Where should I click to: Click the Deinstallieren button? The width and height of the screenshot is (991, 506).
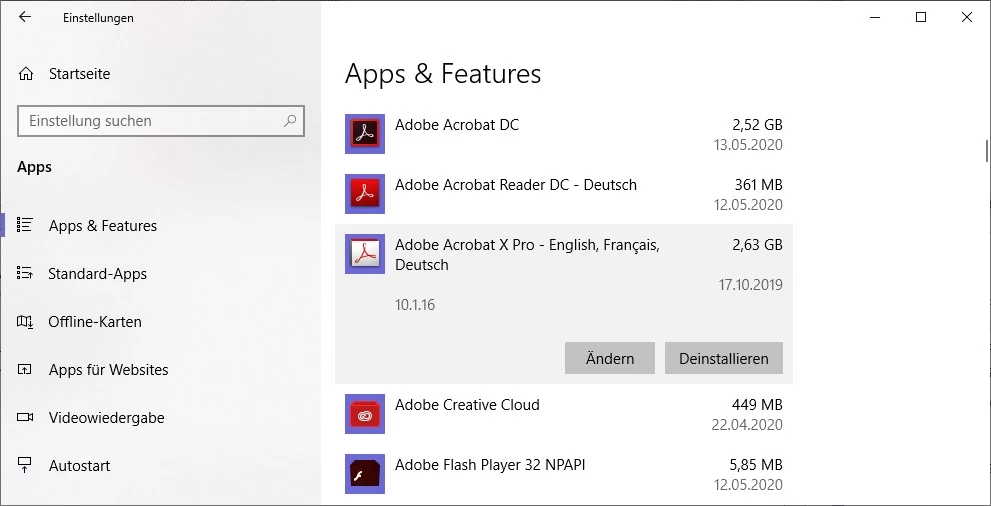724,358
